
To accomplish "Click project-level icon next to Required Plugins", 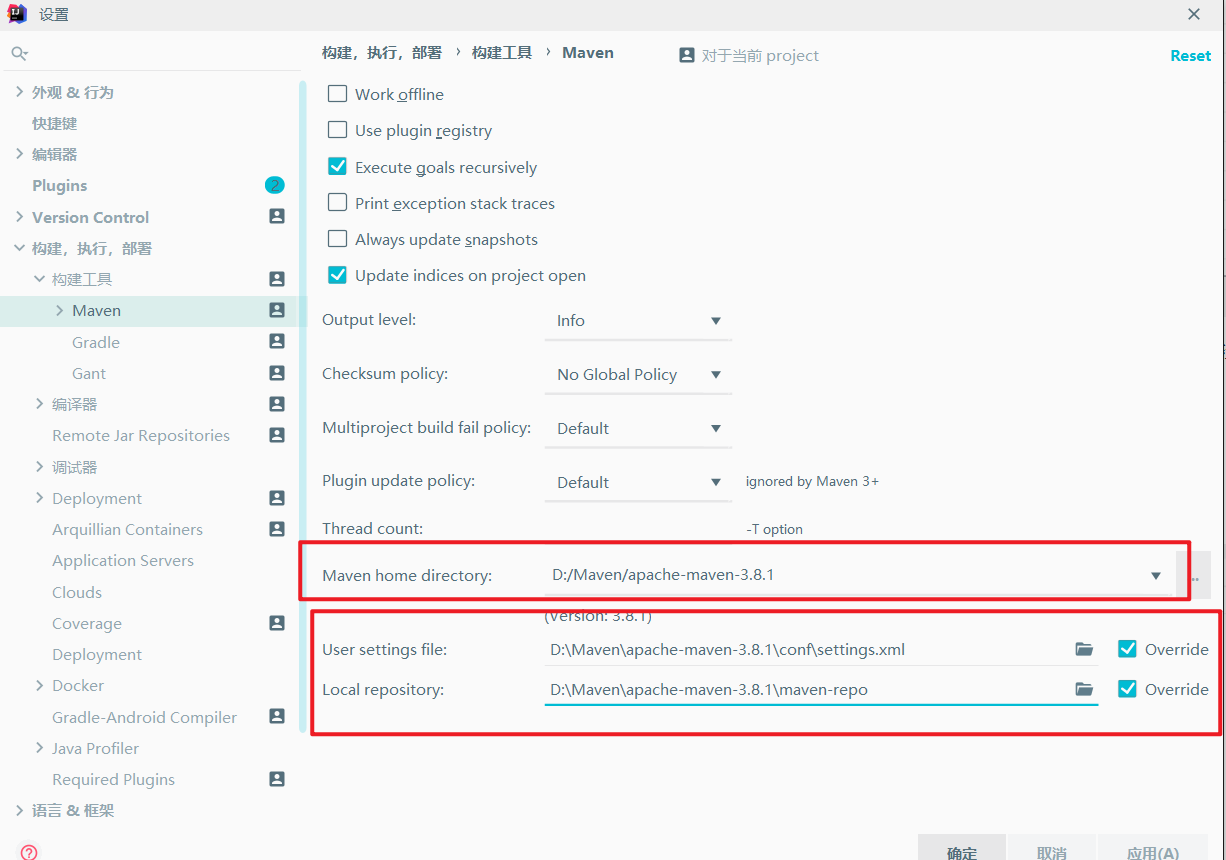I will pos(277,778).
